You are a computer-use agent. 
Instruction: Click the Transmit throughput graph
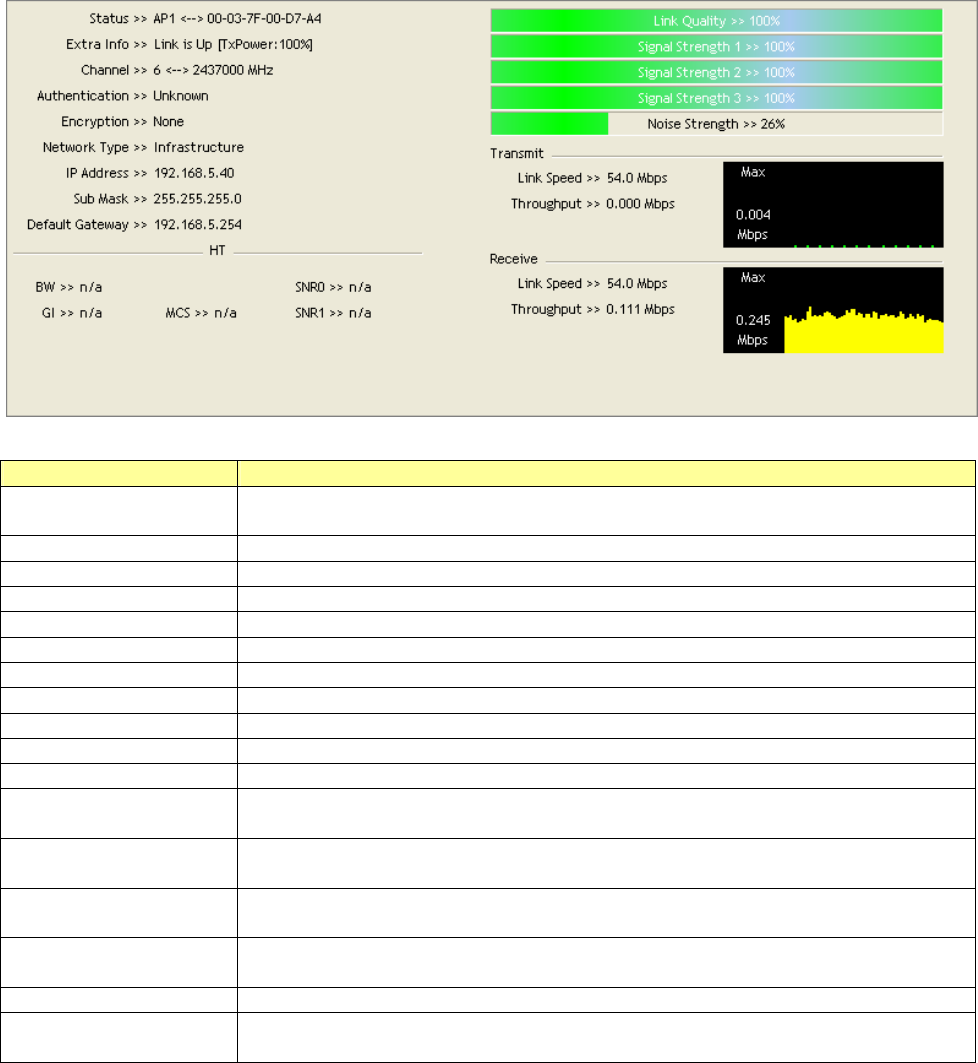click(833, 205)
